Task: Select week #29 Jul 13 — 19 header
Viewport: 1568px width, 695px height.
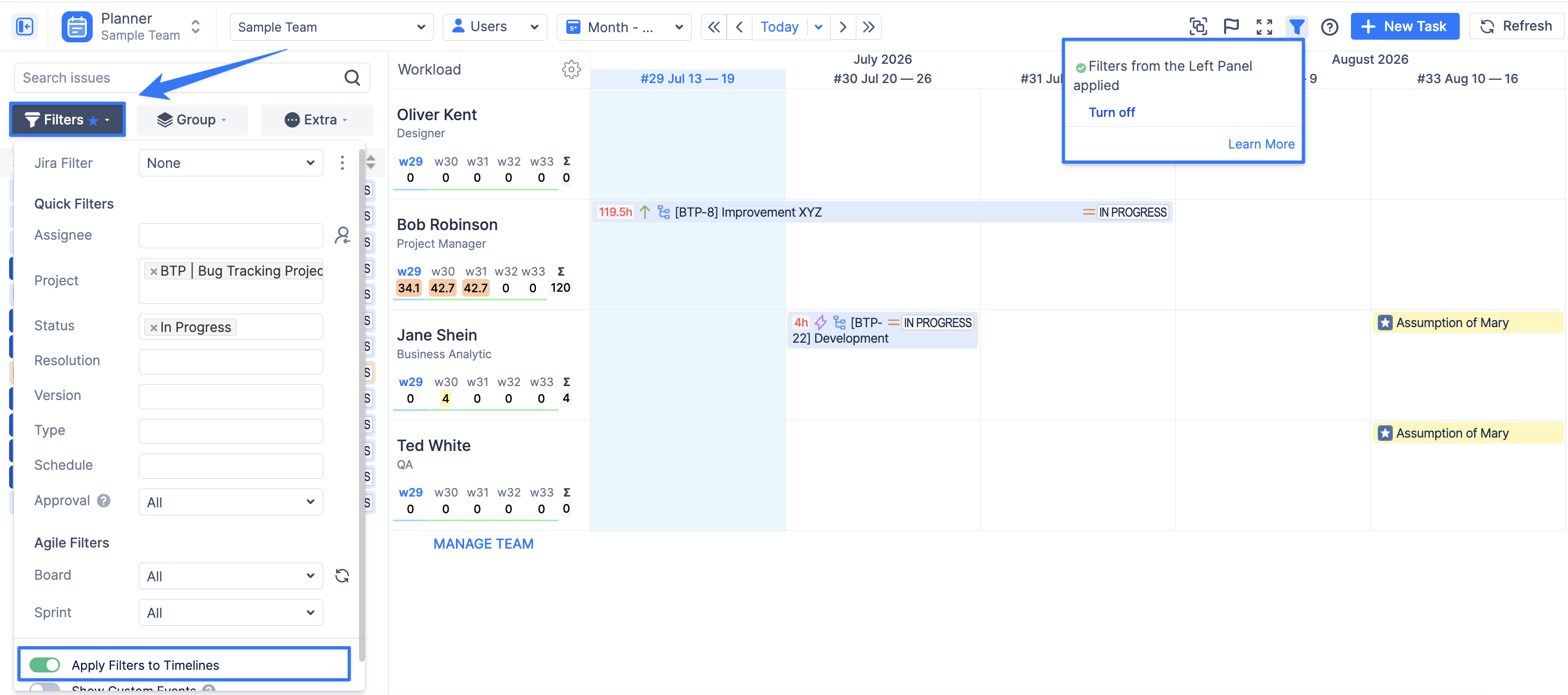Action: click(687, 79)
